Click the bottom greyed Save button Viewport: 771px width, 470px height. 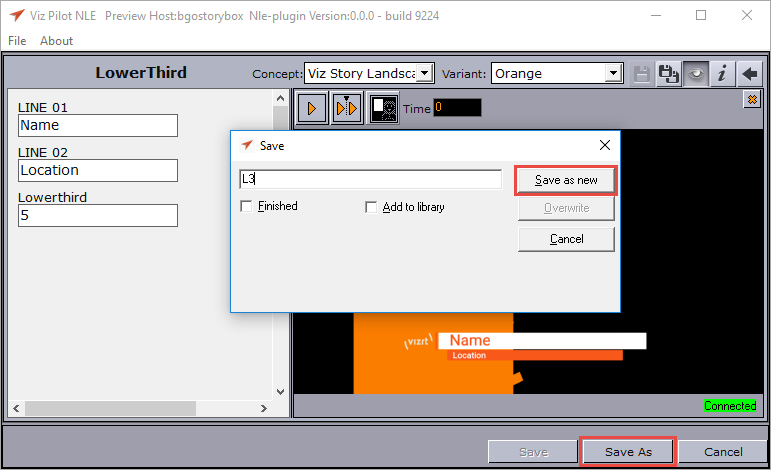533,451
